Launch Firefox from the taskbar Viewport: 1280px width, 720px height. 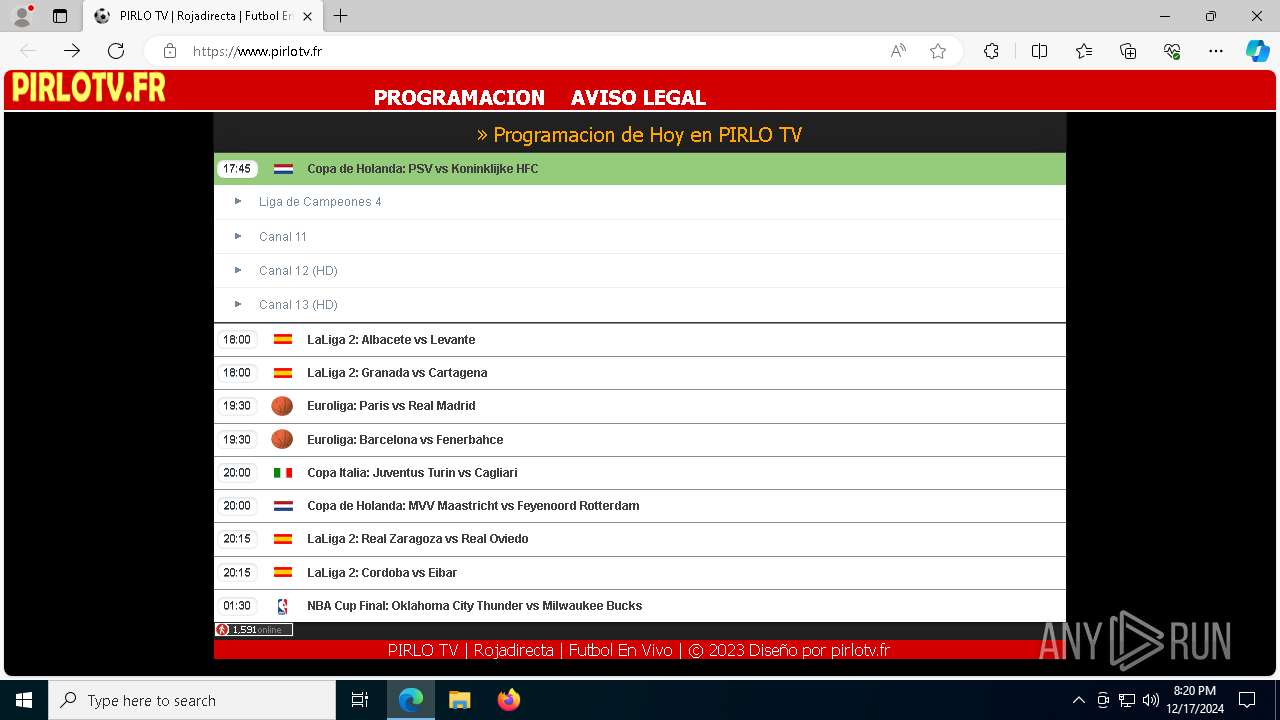pos(509,700)
